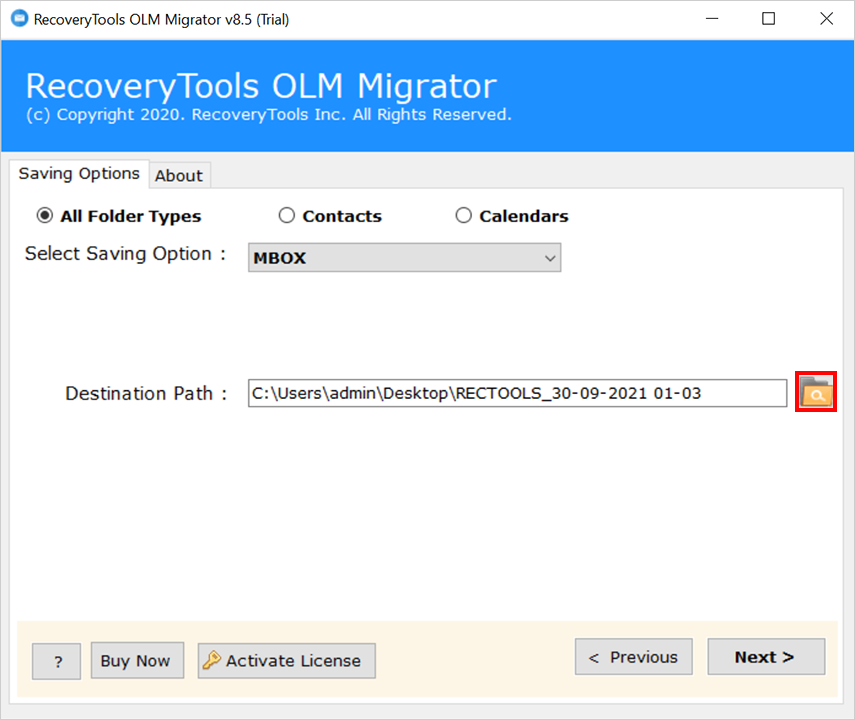Click the Activate License button
The width and height of the screenshot is (855, 720).
pyautogui.click(x=286, y=661)
